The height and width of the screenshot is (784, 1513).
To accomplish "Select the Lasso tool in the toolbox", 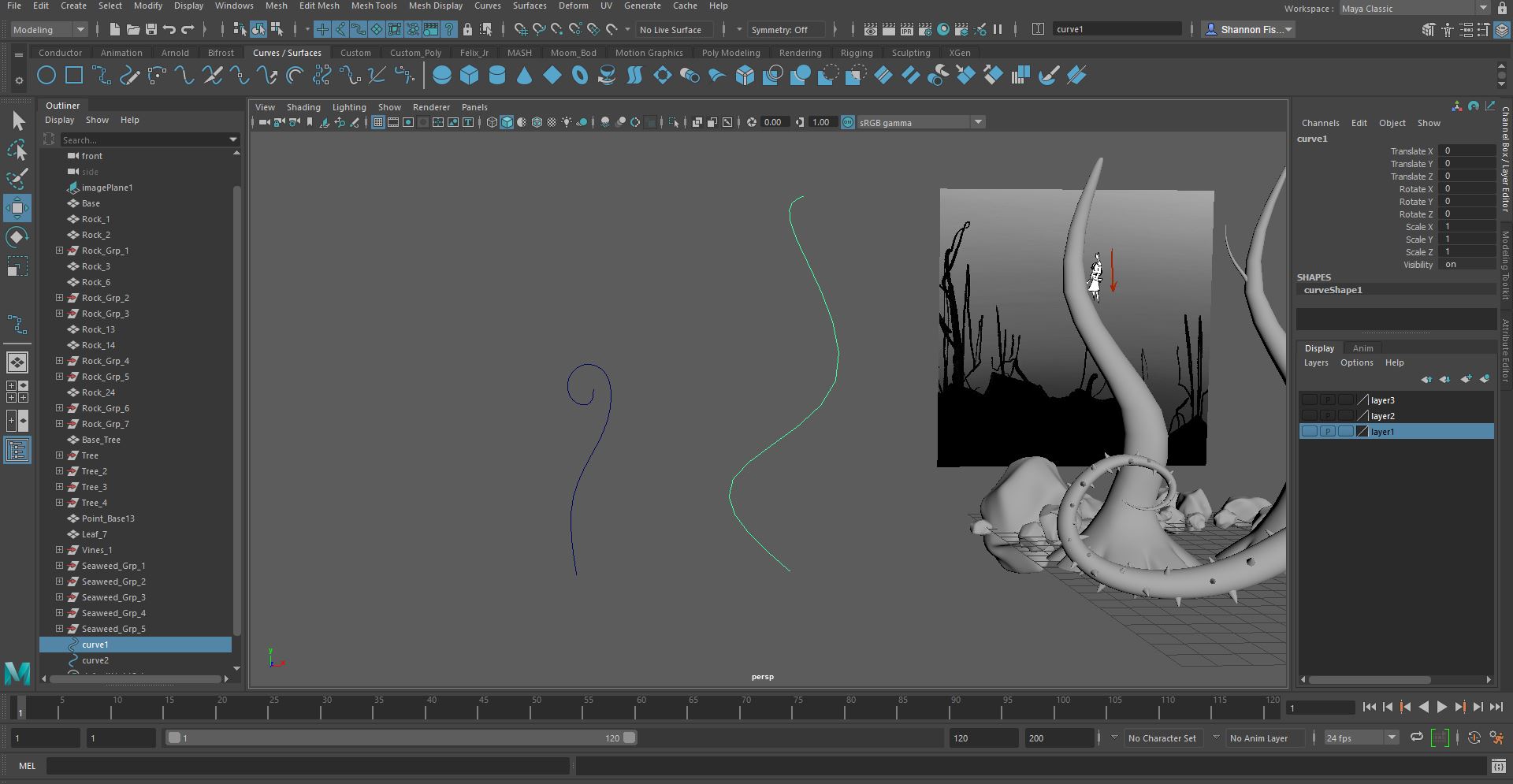I will (x=17, y=150).
